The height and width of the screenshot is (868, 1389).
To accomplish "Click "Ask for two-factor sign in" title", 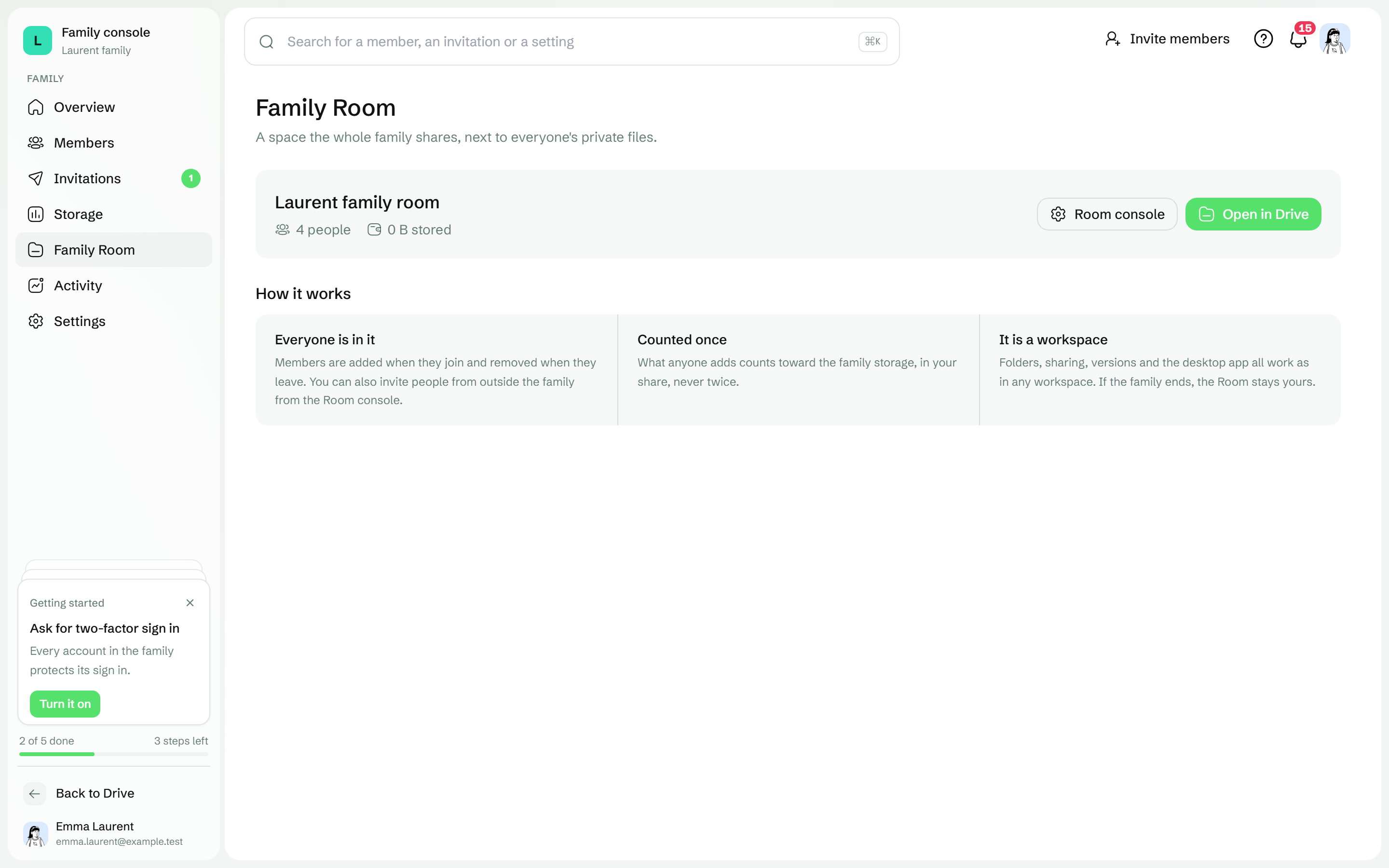I will point(105,628).
